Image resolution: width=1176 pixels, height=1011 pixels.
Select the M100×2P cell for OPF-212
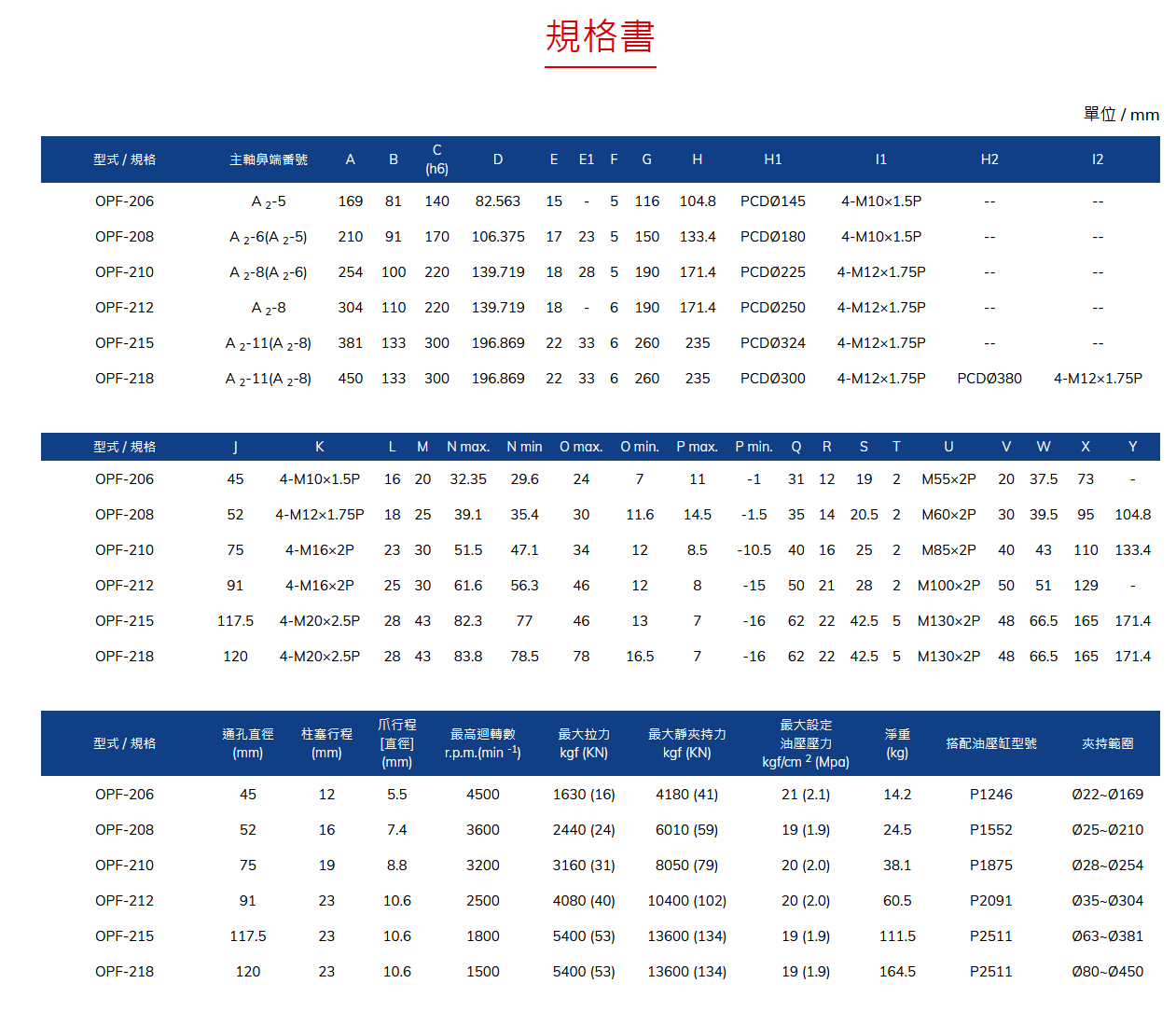948,586
